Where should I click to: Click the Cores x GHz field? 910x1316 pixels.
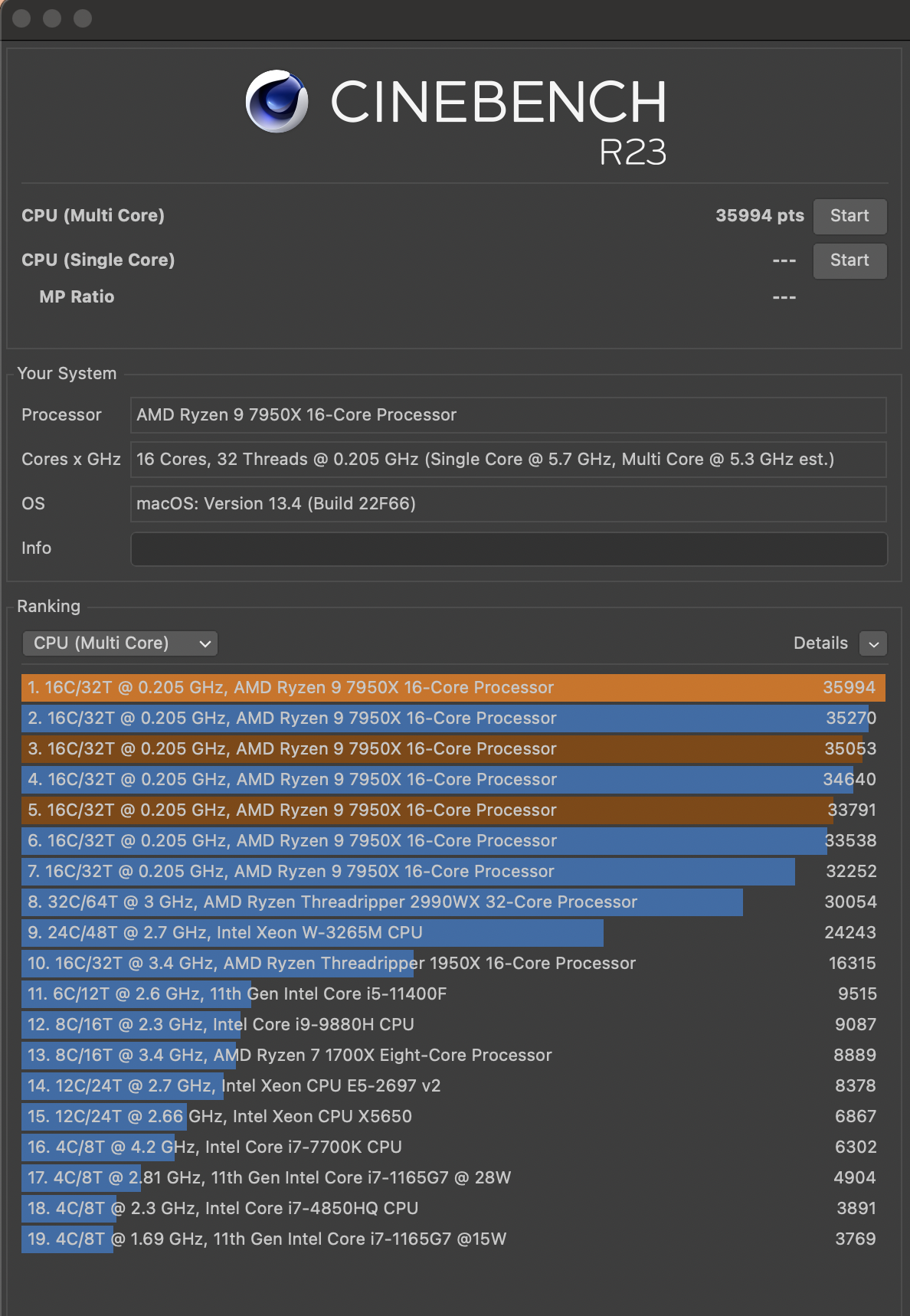click(x=509, y=460)
